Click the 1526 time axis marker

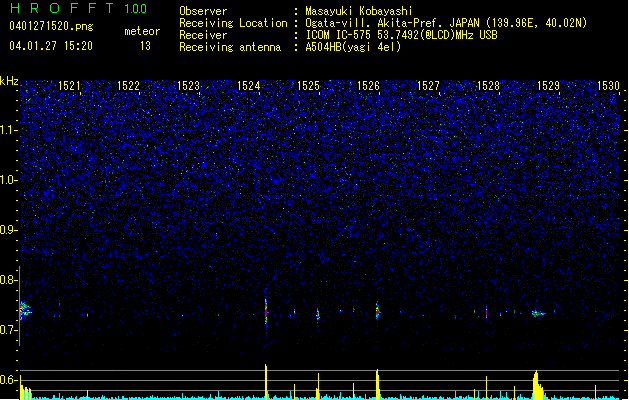(x=368, y=86)
